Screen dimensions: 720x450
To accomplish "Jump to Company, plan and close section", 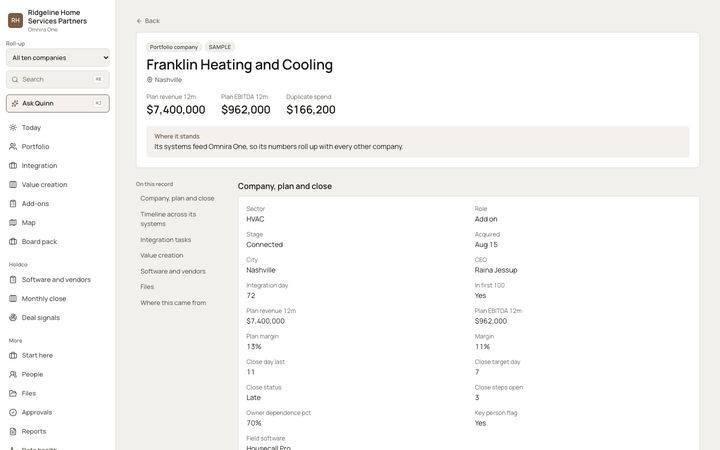I will click(177, 198).
